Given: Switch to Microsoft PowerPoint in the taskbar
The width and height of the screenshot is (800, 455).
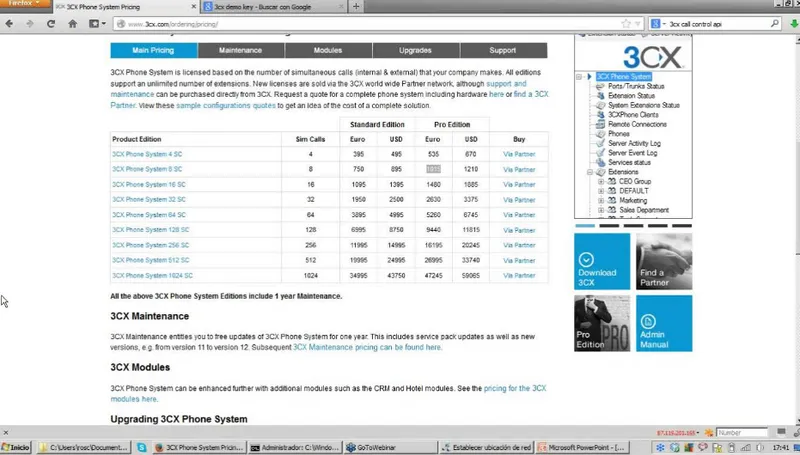Looking at the screenshot, I should click(582, 447).
